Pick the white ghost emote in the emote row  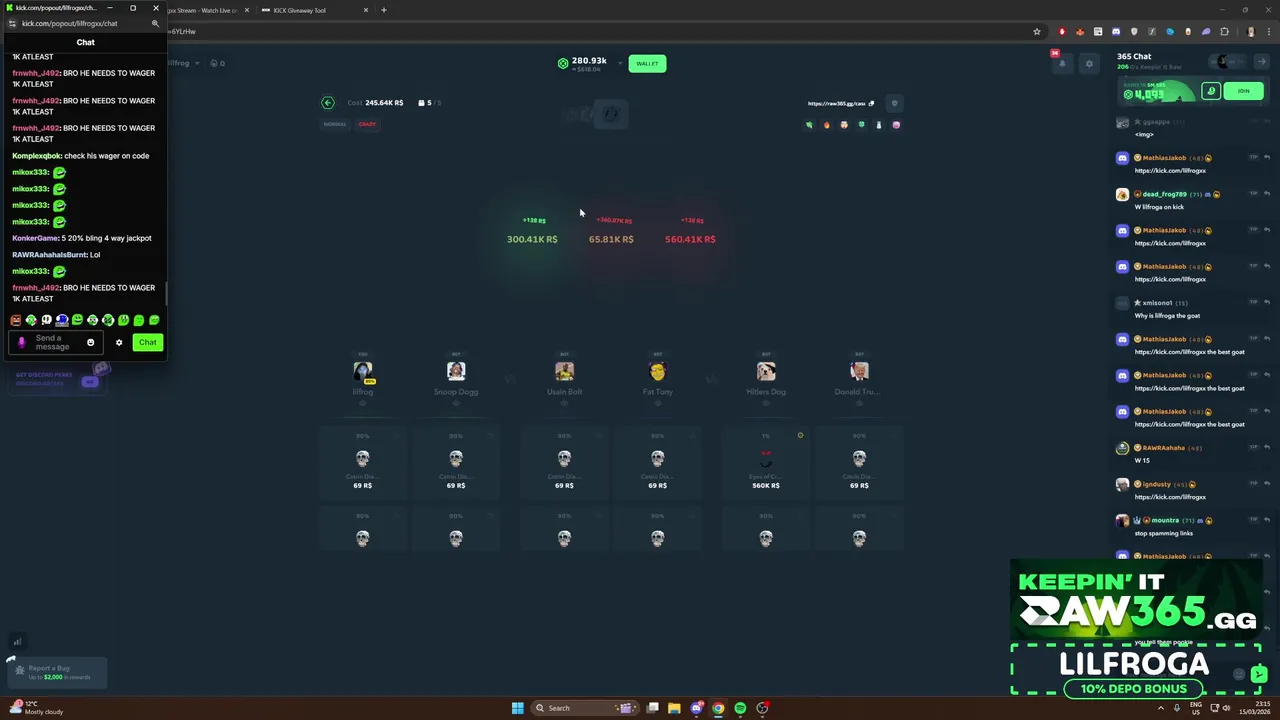click(x=46, y=320)
